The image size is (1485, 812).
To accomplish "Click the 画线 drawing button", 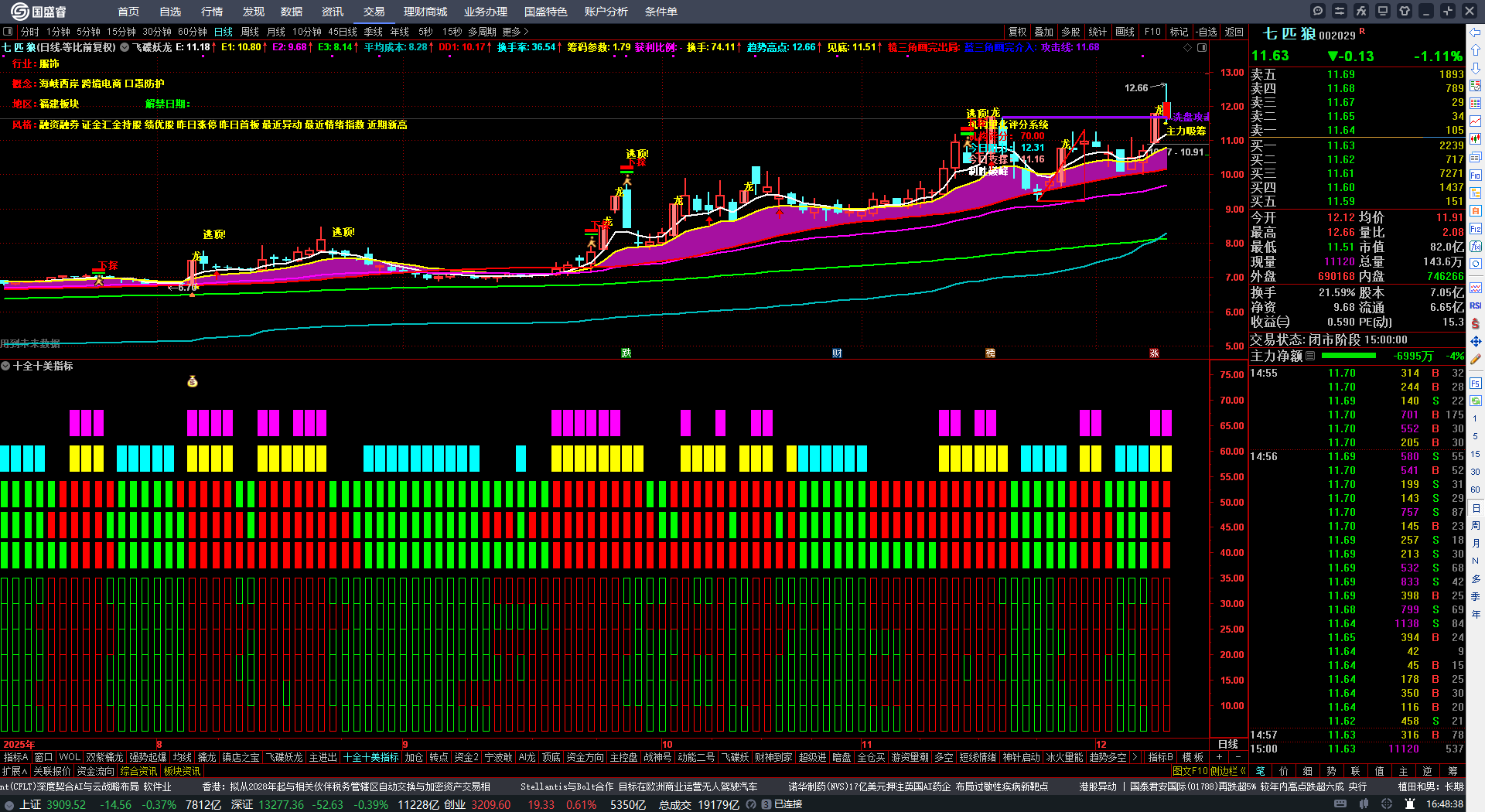I will click(1125, 32).
